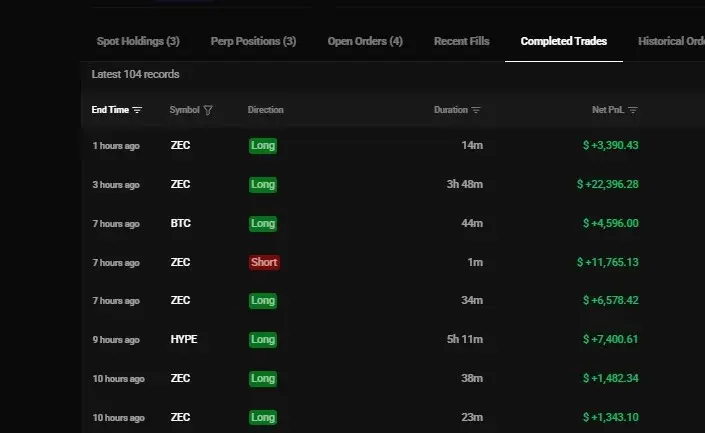This screenshot has height=433, width=705.
Task: Click Long badge in the HYPE row
Action: click(263, 339)
